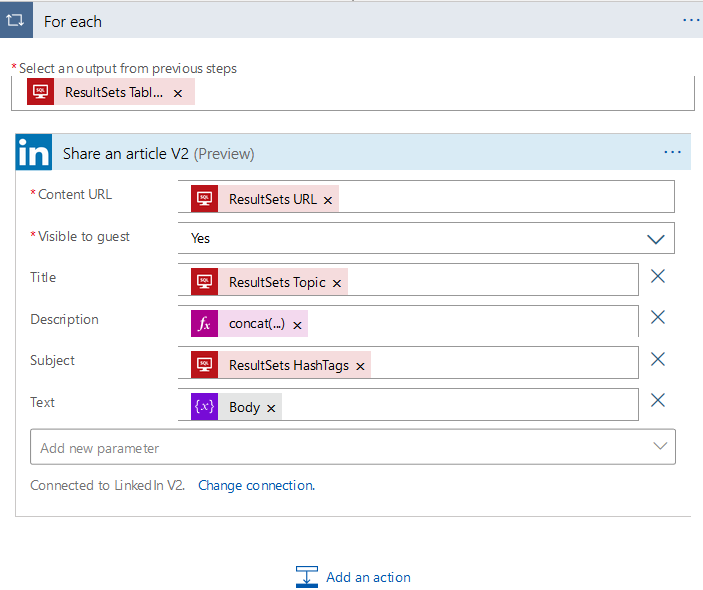Remove the Body variable token
The width and height of the screenshot is (703, 590).
point(271,408)
